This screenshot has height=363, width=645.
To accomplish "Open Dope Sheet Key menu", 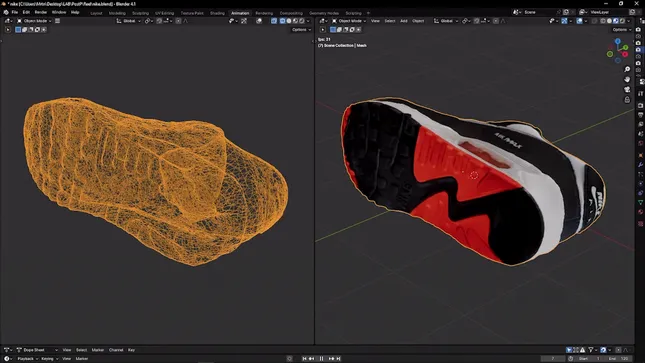I will tap(131, 350).
